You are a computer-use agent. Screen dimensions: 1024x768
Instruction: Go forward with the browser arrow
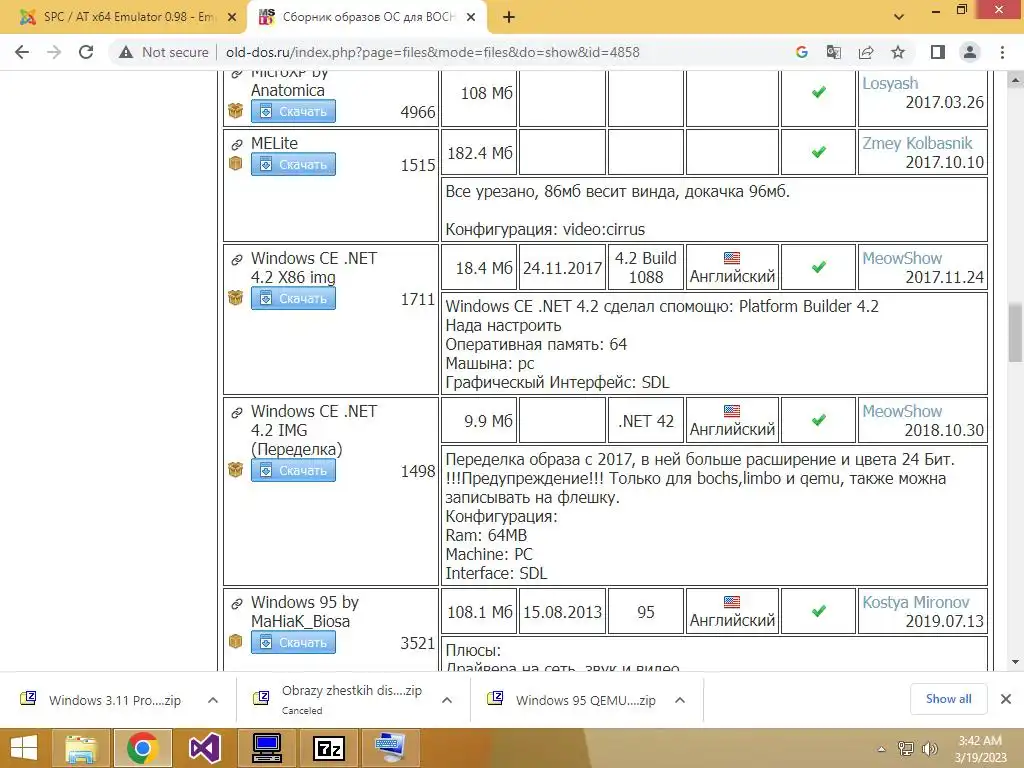click(x=54, y=52)
